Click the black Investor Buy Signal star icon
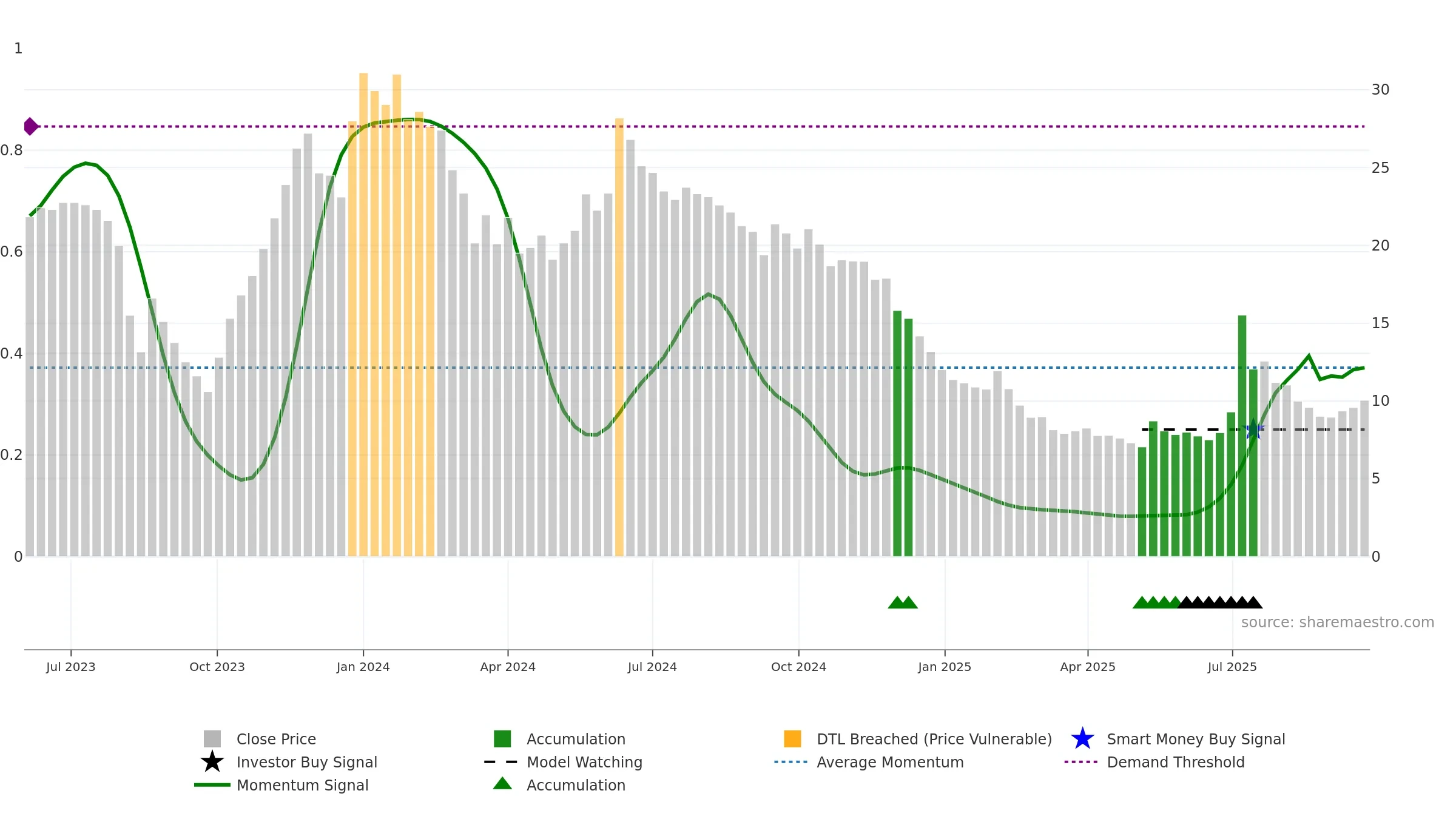This screenshot has height=819, width=1456. [x=212, y=761]
